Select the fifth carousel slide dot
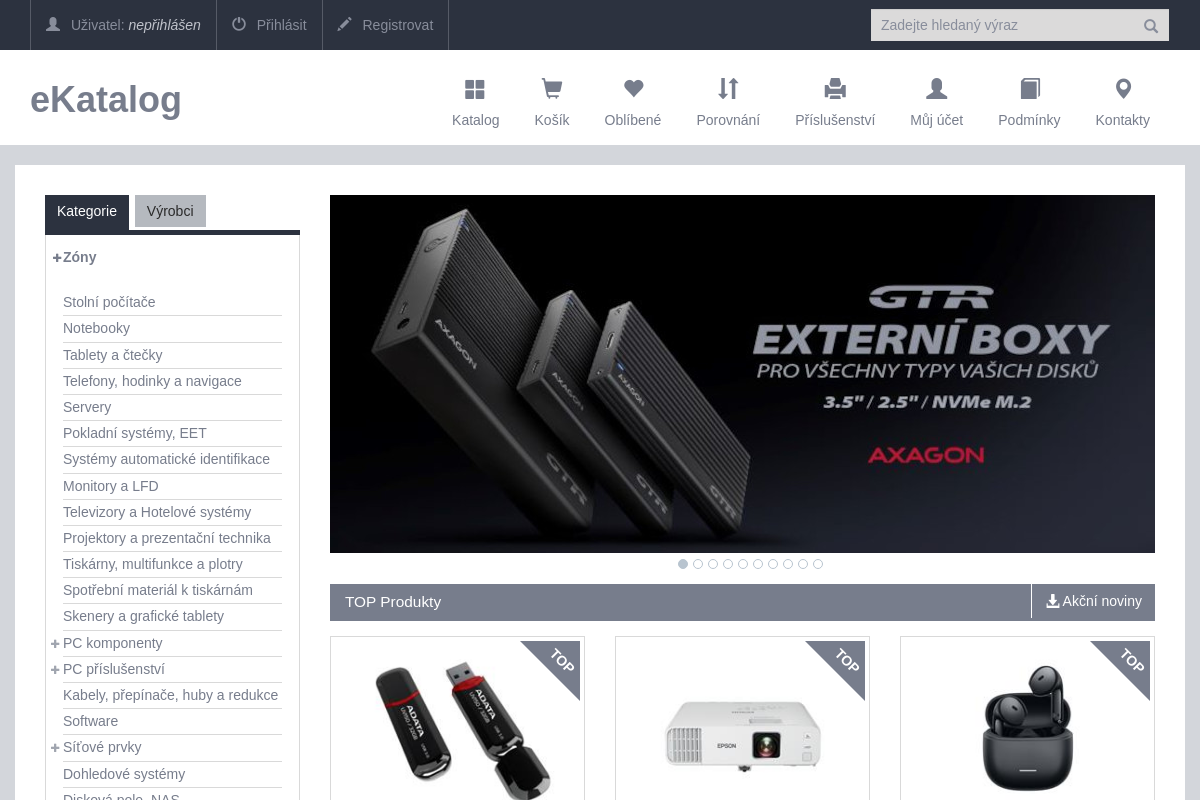 pos(743,564)
